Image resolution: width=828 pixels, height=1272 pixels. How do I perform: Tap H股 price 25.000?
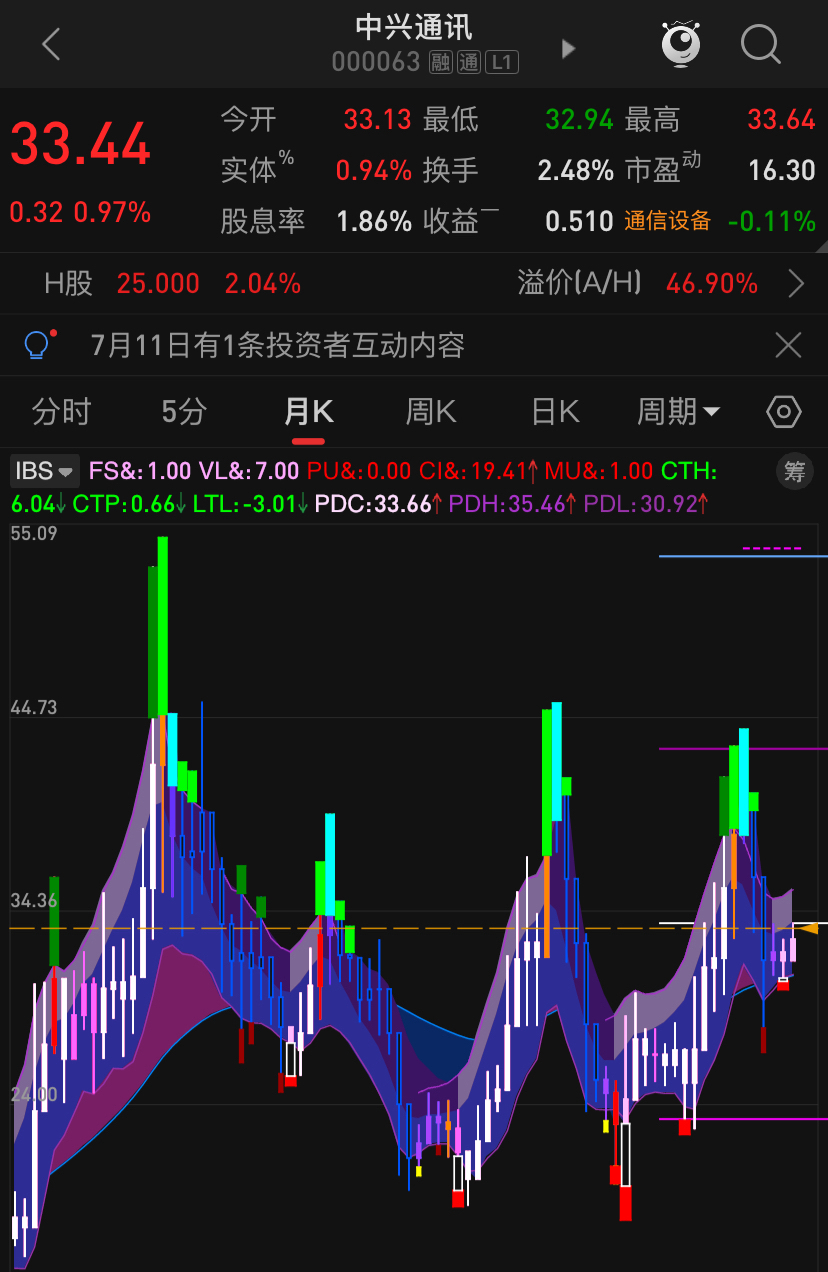tap(158, 284)
